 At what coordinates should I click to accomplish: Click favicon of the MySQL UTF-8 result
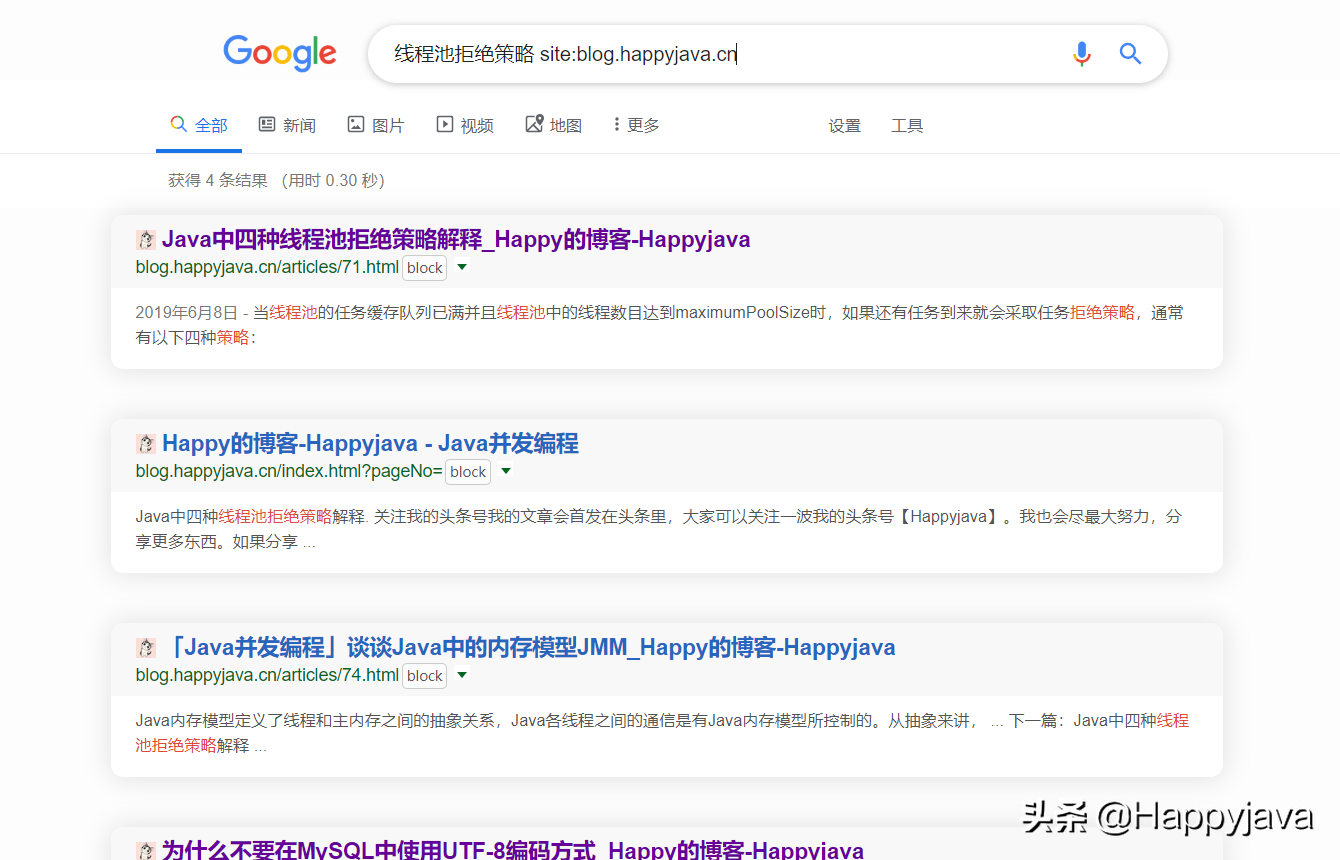(146, 851)
